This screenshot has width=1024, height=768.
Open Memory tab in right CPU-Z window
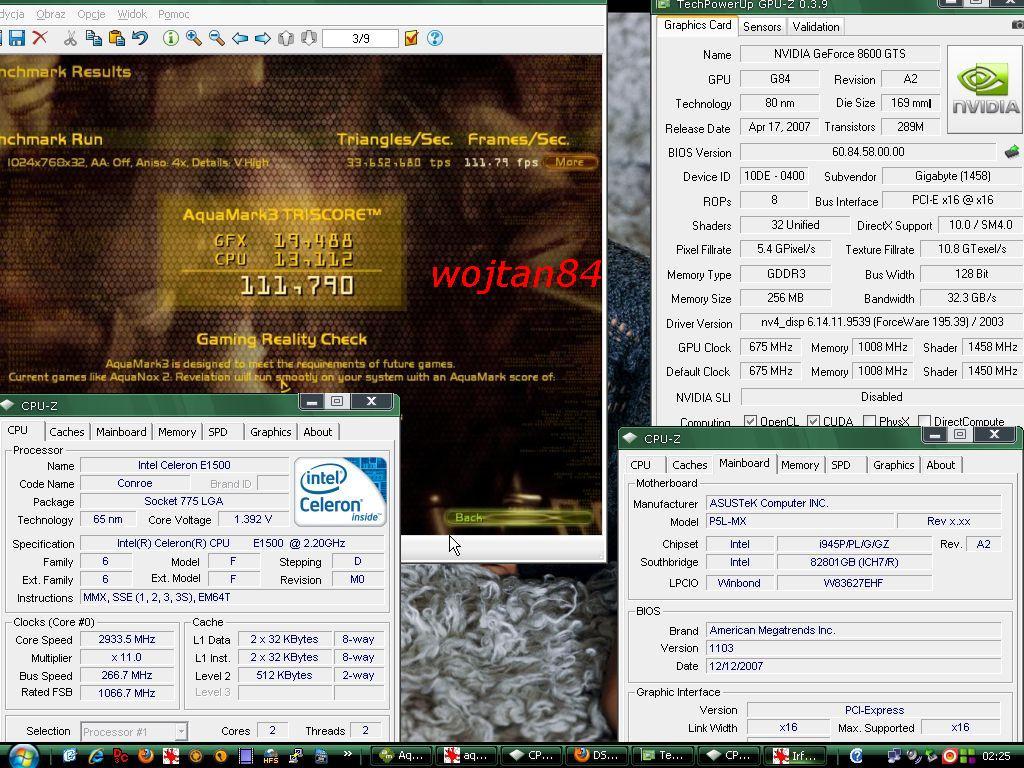coord(800,464)
